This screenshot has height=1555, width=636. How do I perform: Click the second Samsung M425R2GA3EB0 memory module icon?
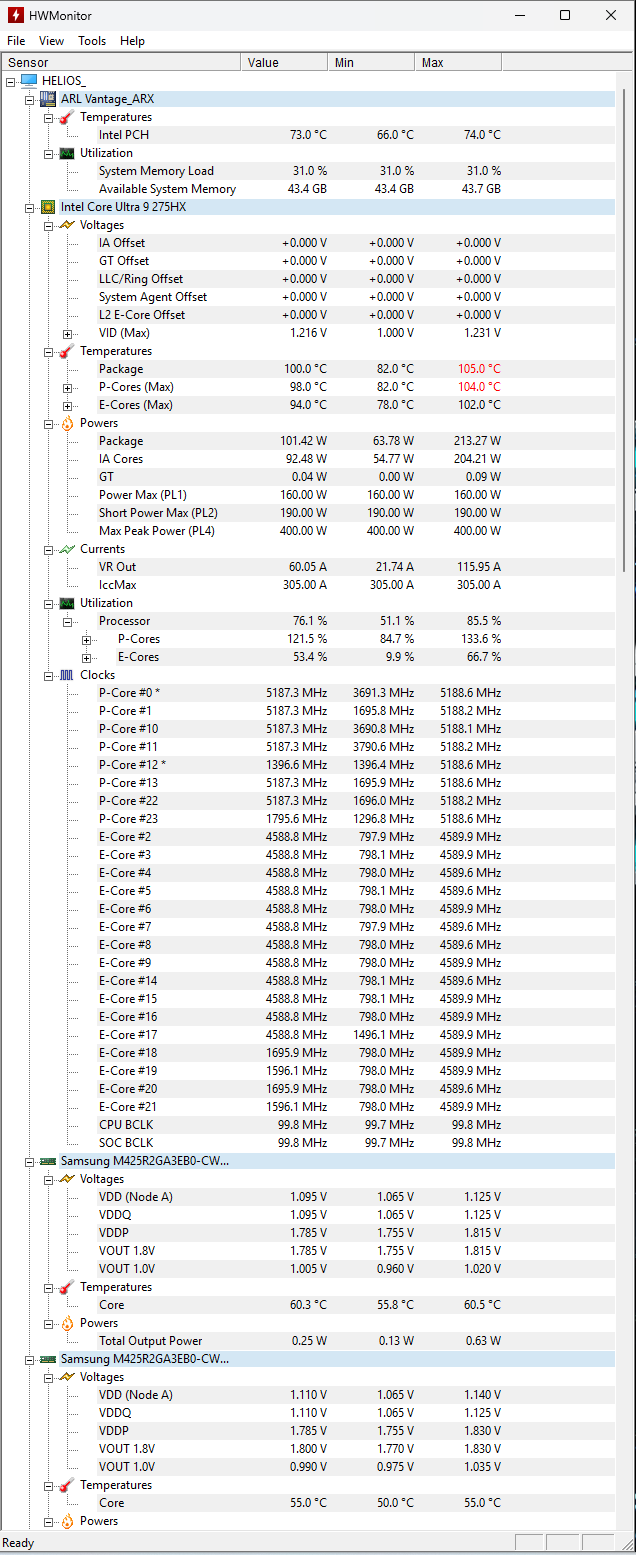pyautogui.click(x=47, y=1359)
